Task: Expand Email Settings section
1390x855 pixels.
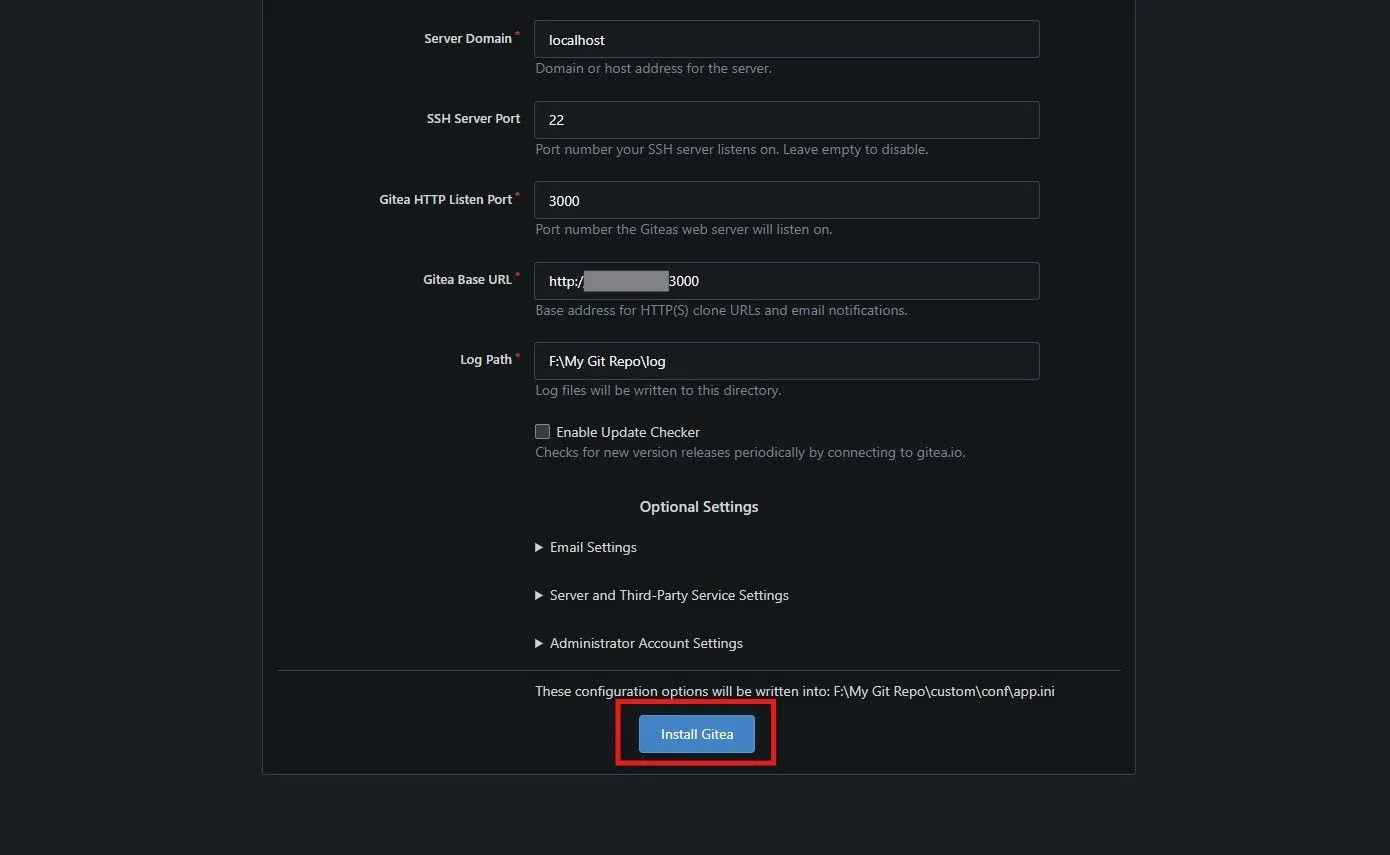Action: click(586, 547)
